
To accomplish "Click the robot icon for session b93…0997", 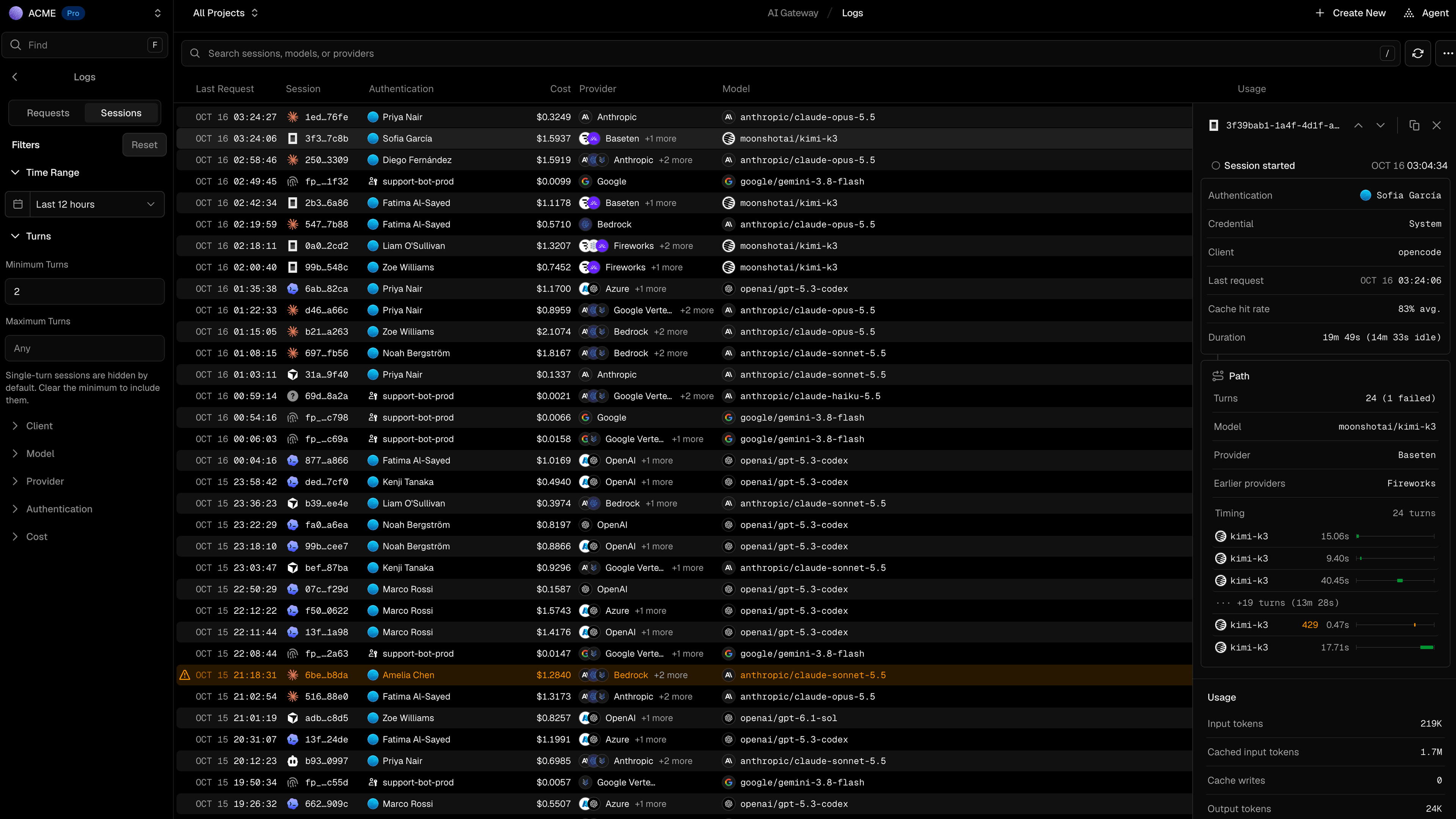I will point(292,761).
